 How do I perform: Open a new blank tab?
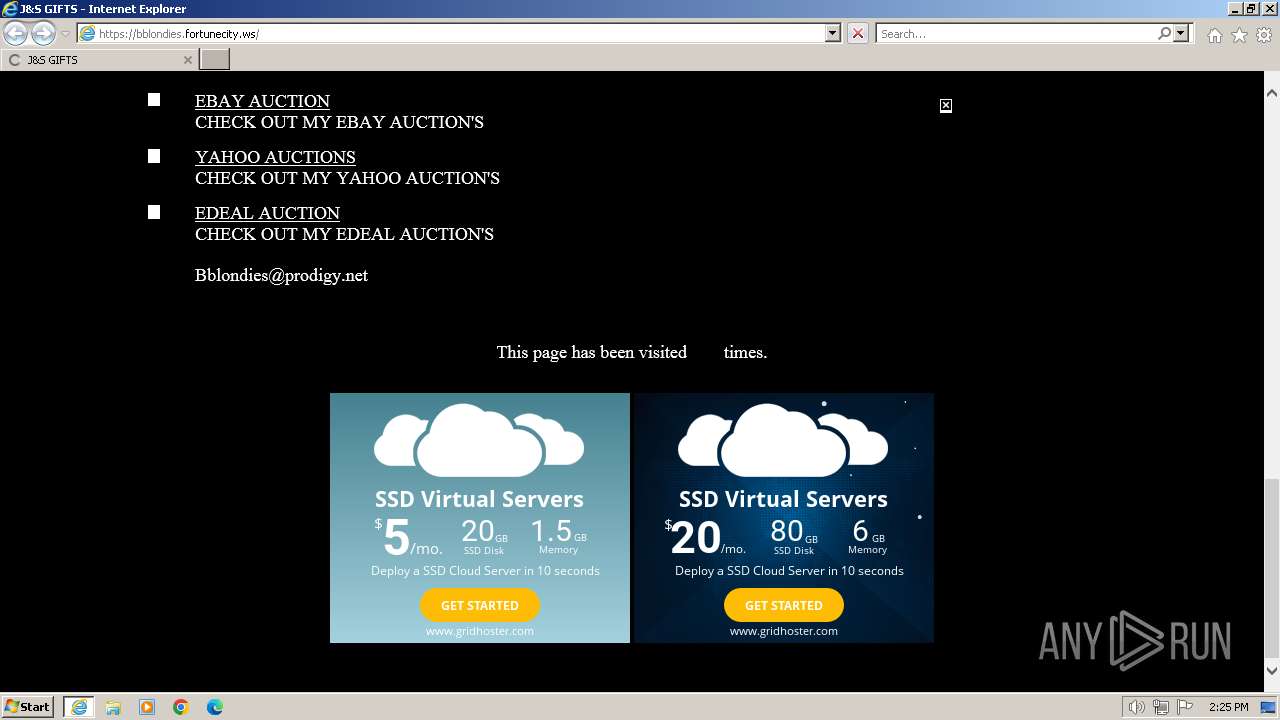pos(215,60)
